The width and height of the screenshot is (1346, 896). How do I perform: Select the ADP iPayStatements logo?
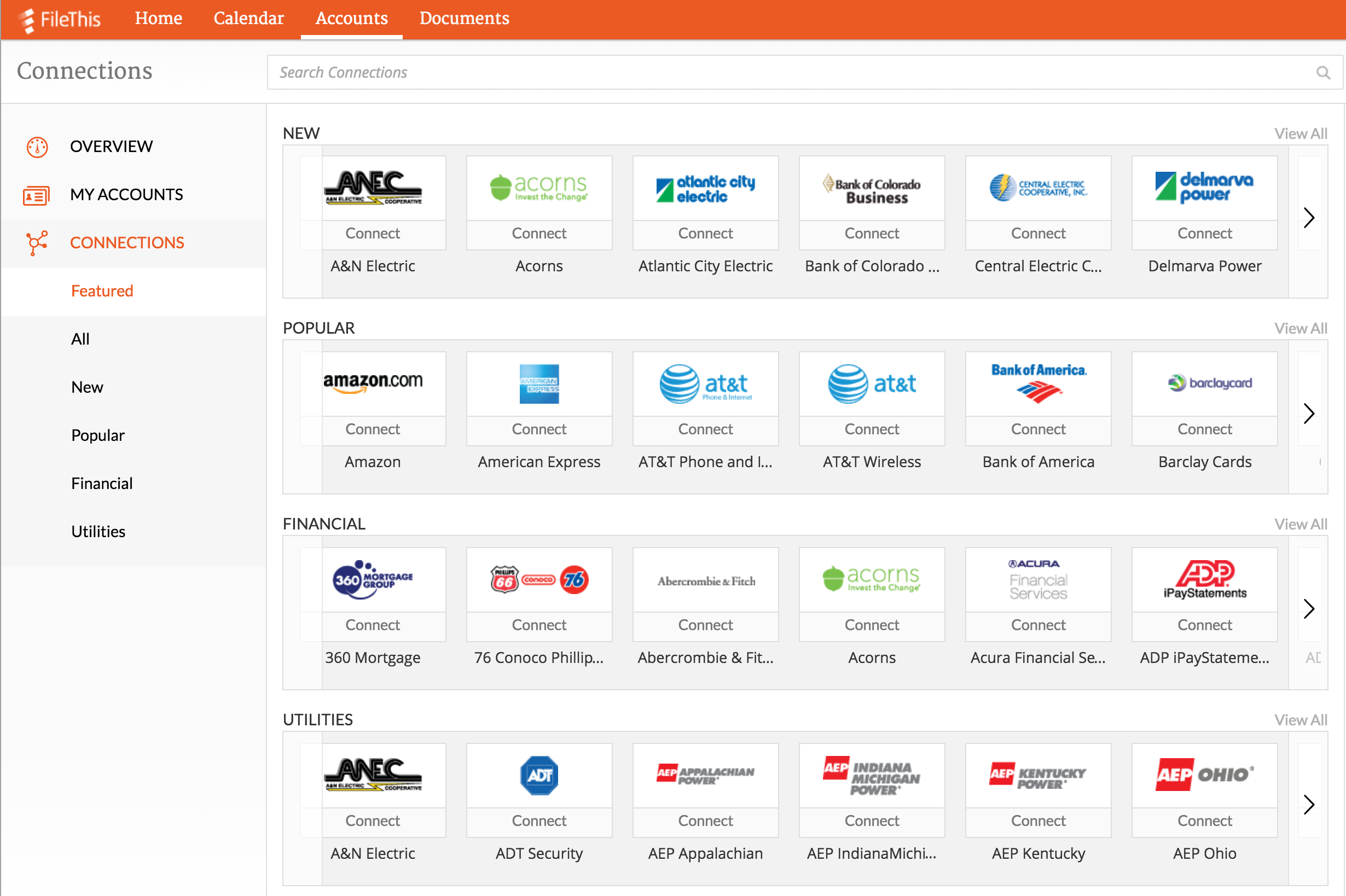pos(1204,580)
